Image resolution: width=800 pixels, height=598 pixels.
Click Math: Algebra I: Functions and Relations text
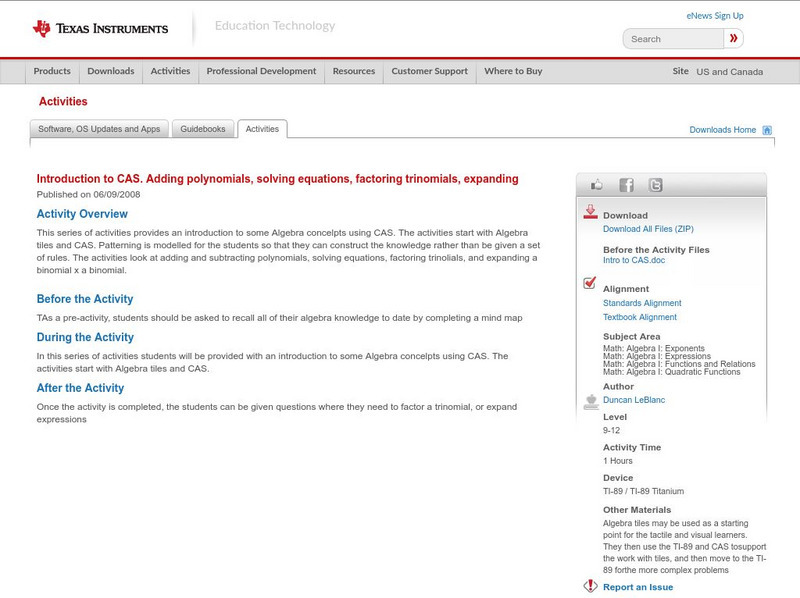679,364
